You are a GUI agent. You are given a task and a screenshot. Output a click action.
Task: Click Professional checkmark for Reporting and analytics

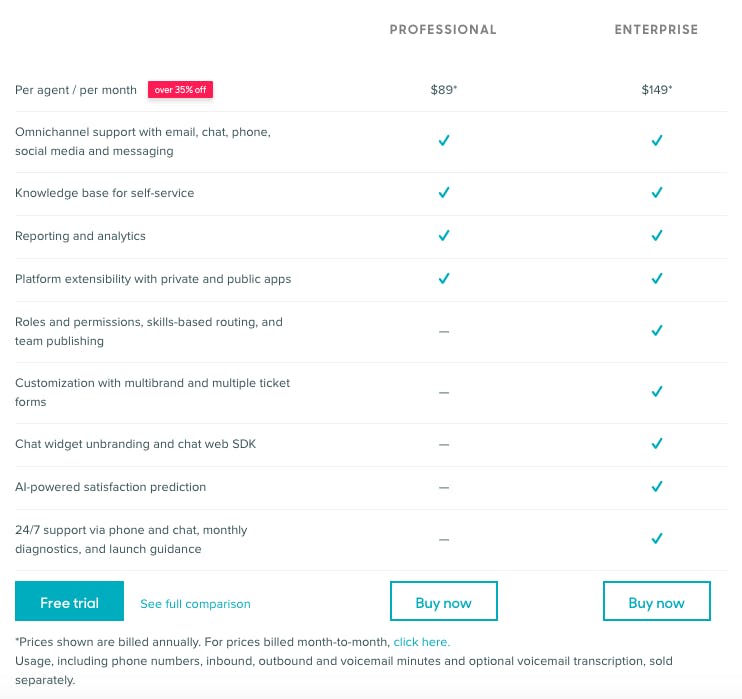(x=444, y=236)
